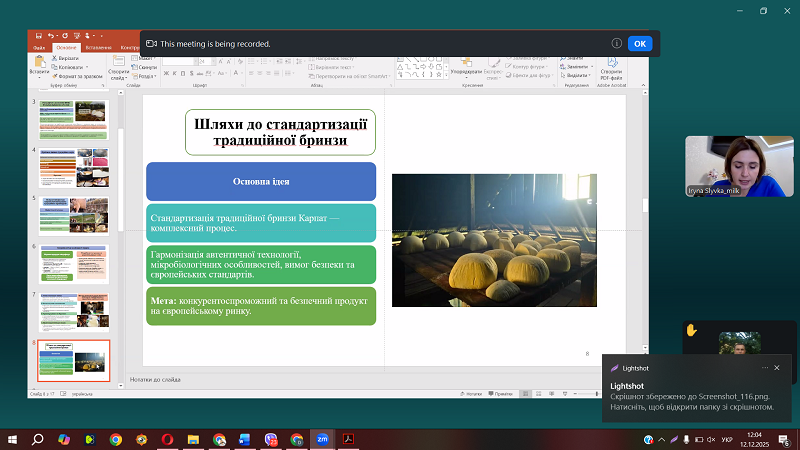This screenshot has height=450, width=800.
Task: Click OK on the recording notice
Action: tap(640, 44)
